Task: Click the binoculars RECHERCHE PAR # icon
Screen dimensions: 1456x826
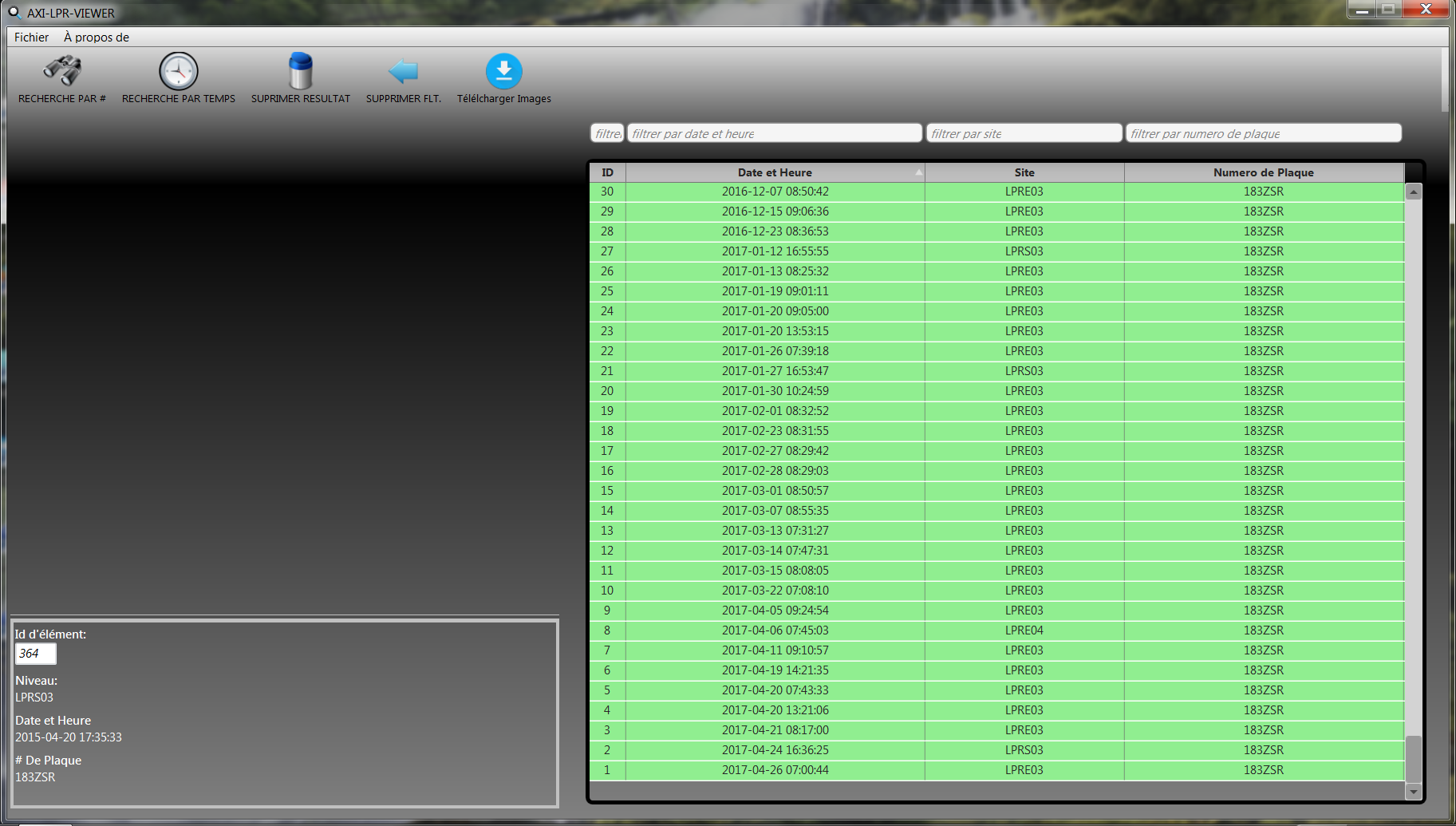Action: coord(62,71)
